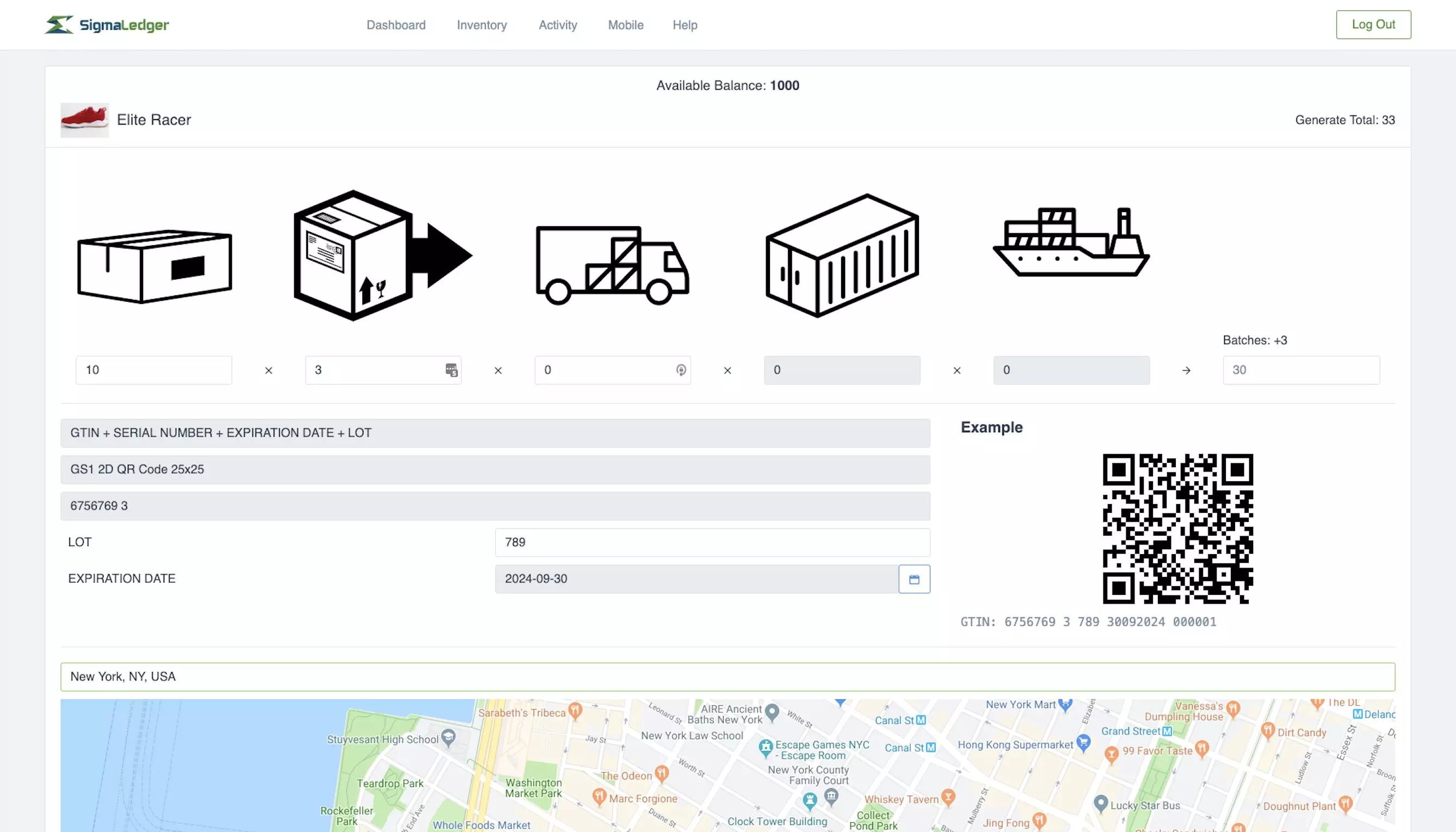Screen dimensions: 1456x832
Task: Click the delivery truck icon
Action: click(612, 265)
